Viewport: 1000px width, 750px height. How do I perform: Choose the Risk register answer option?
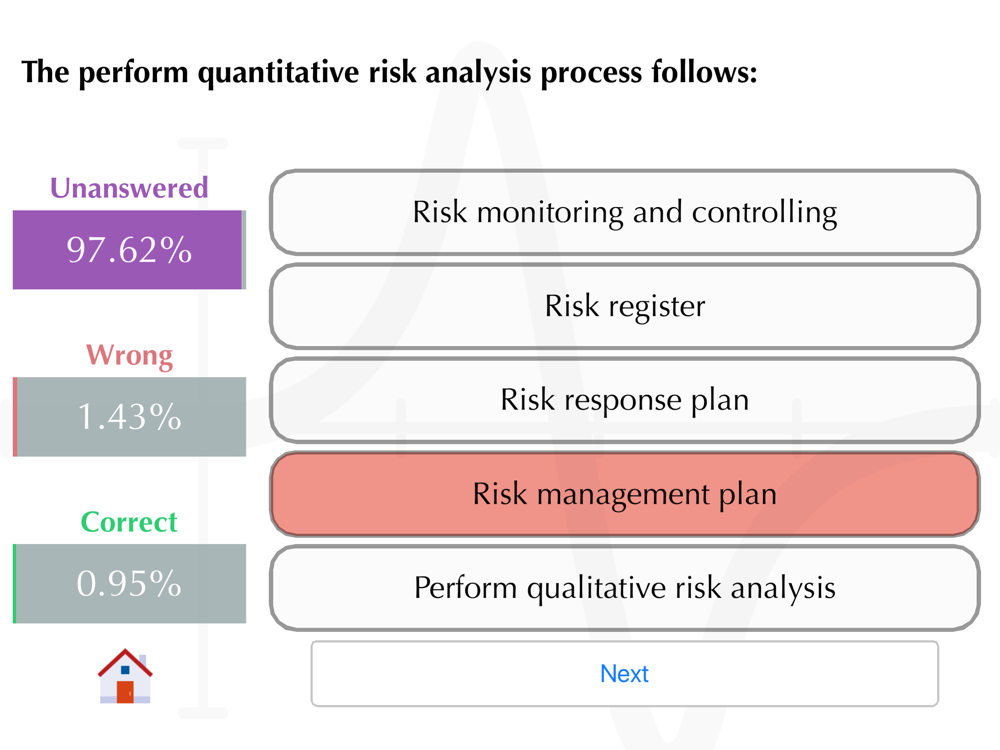point(624,306)
